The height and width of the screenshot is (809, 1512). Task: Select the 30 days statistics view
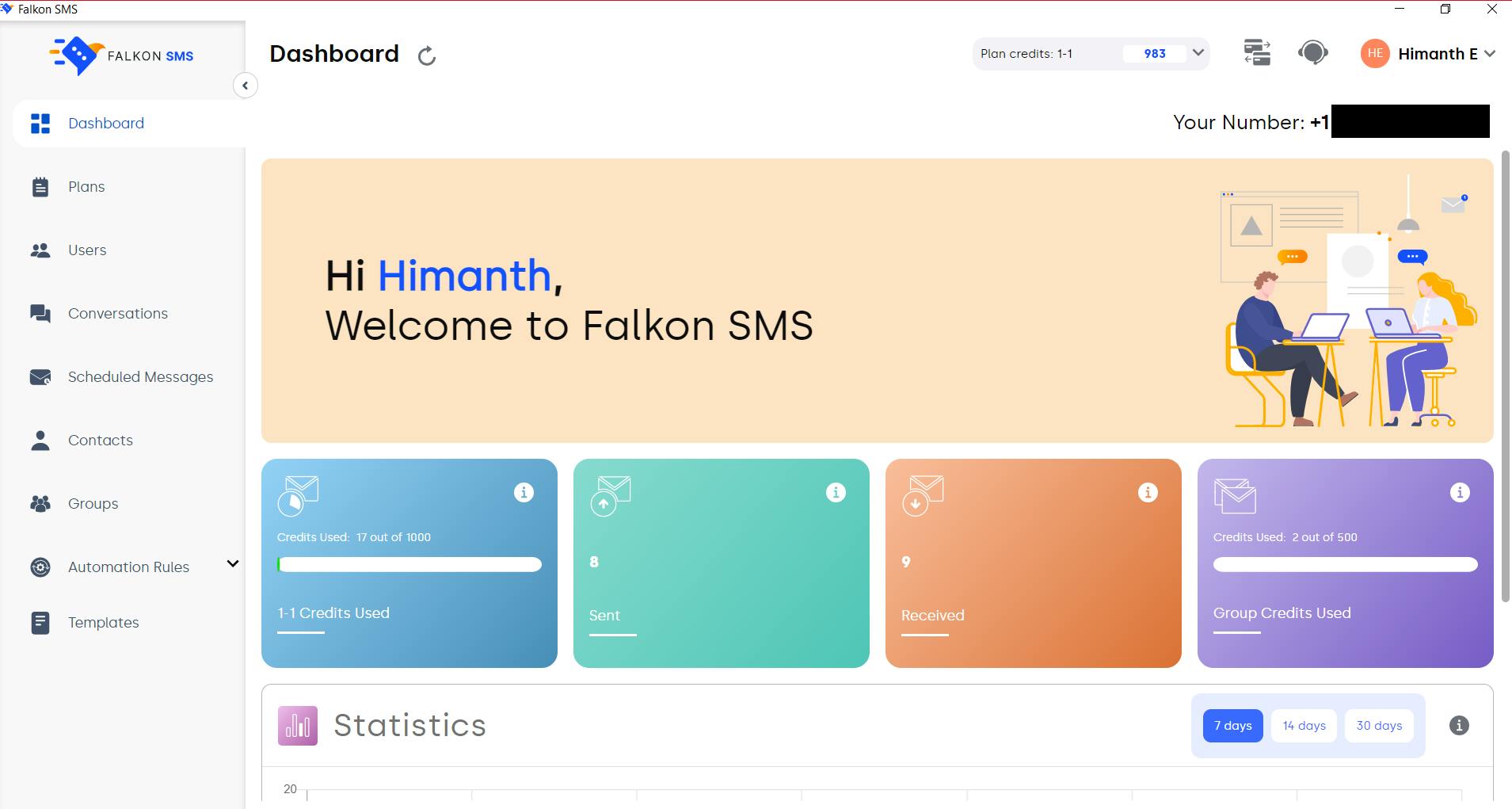[x=1380, y=725]
